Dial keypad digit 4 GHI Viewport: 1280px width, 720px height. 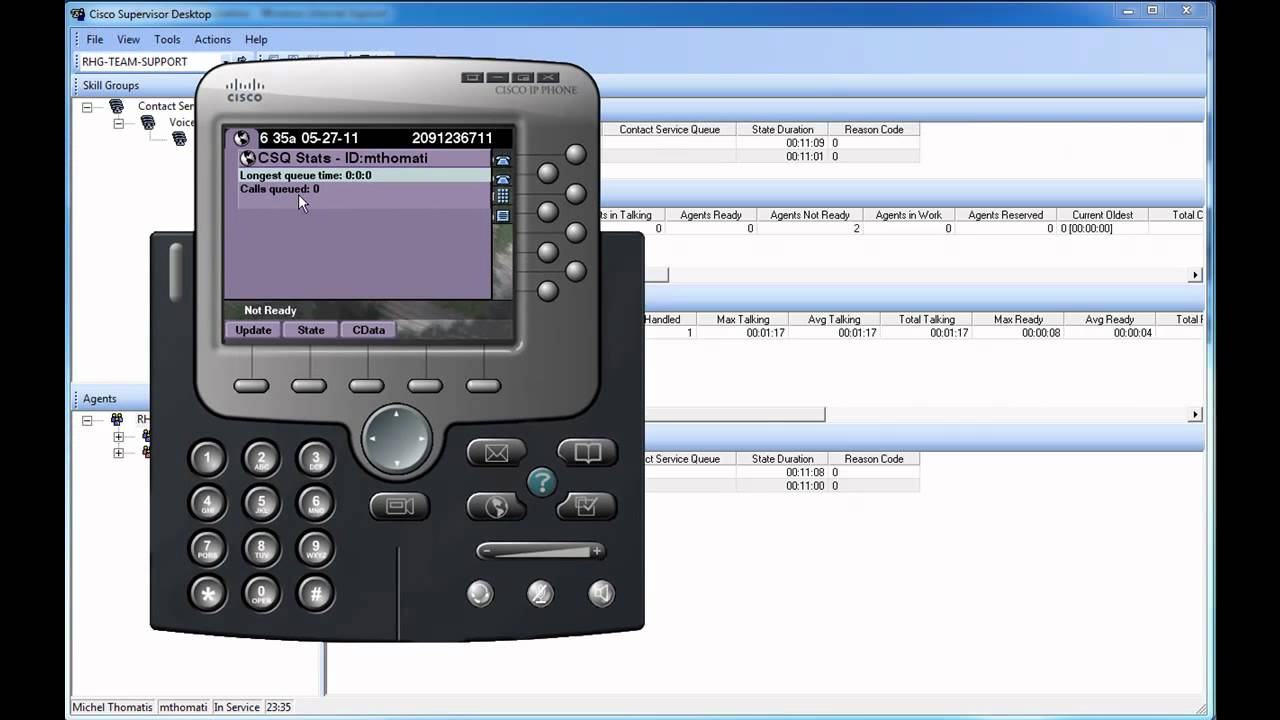tap(207, 504)
